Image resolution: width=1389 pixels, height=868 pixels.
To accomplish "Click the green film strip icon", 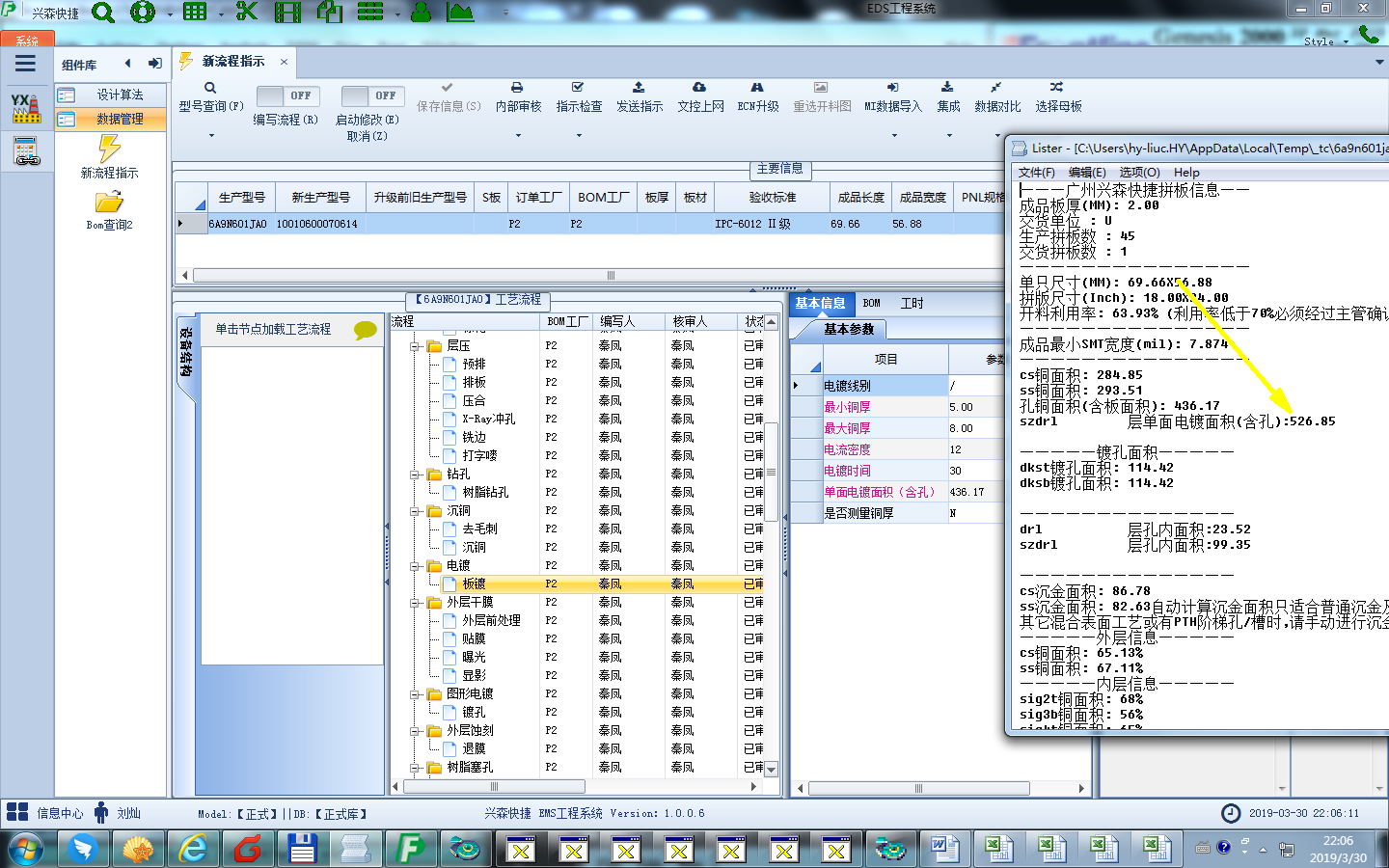I will click(287, 13).
